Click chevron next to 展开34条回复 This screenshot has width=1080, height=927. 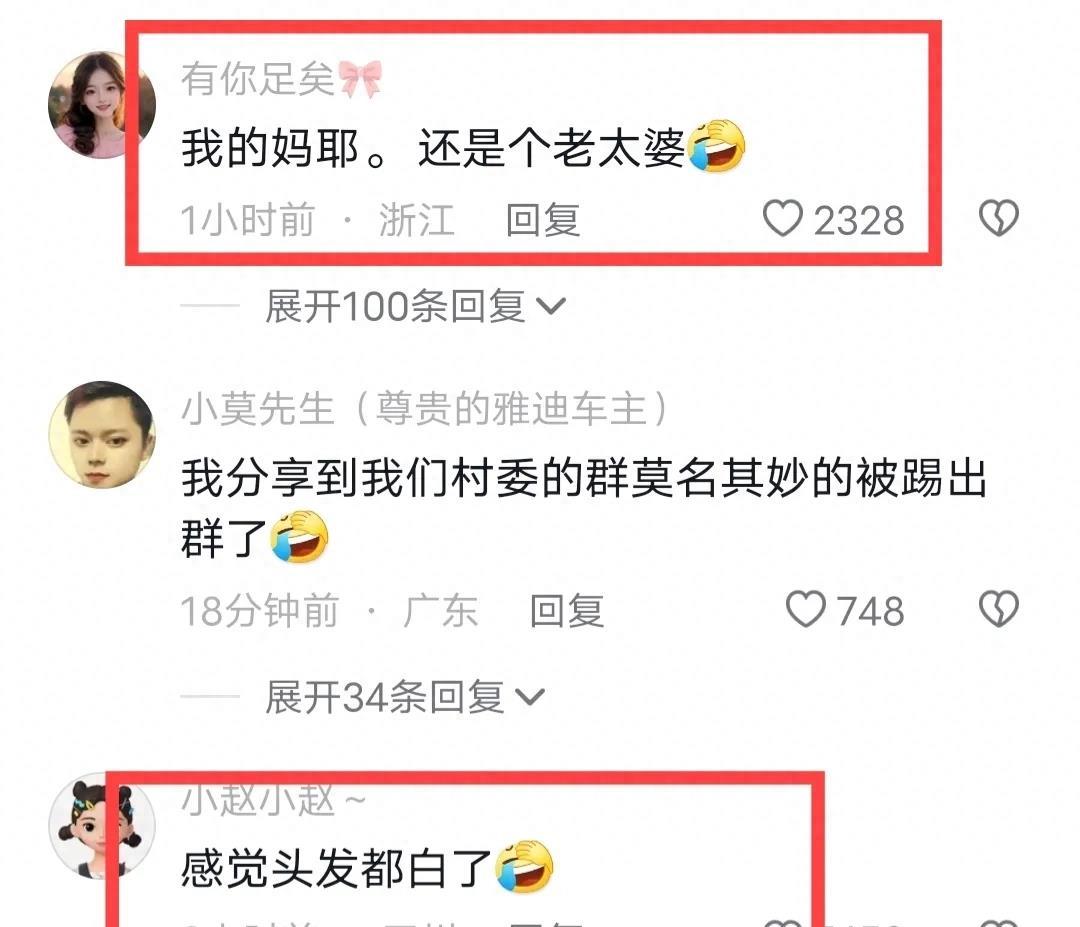pos(530,697)
